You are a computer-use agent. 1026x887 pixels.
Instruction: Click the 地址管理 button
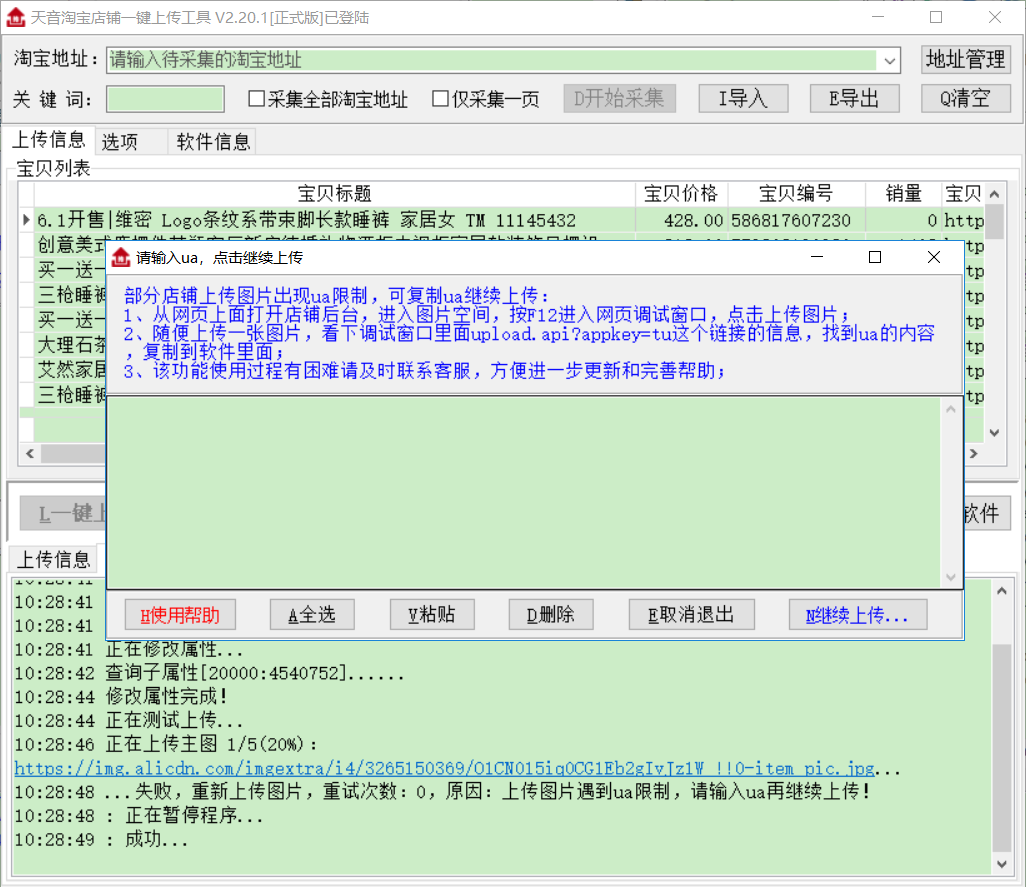[x=965, y=60]
